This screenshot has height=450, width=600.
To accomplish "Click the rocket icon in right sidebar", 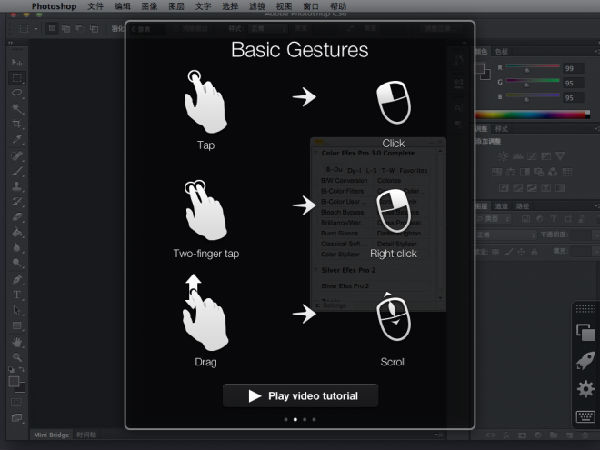I will [x=586, y=361].
